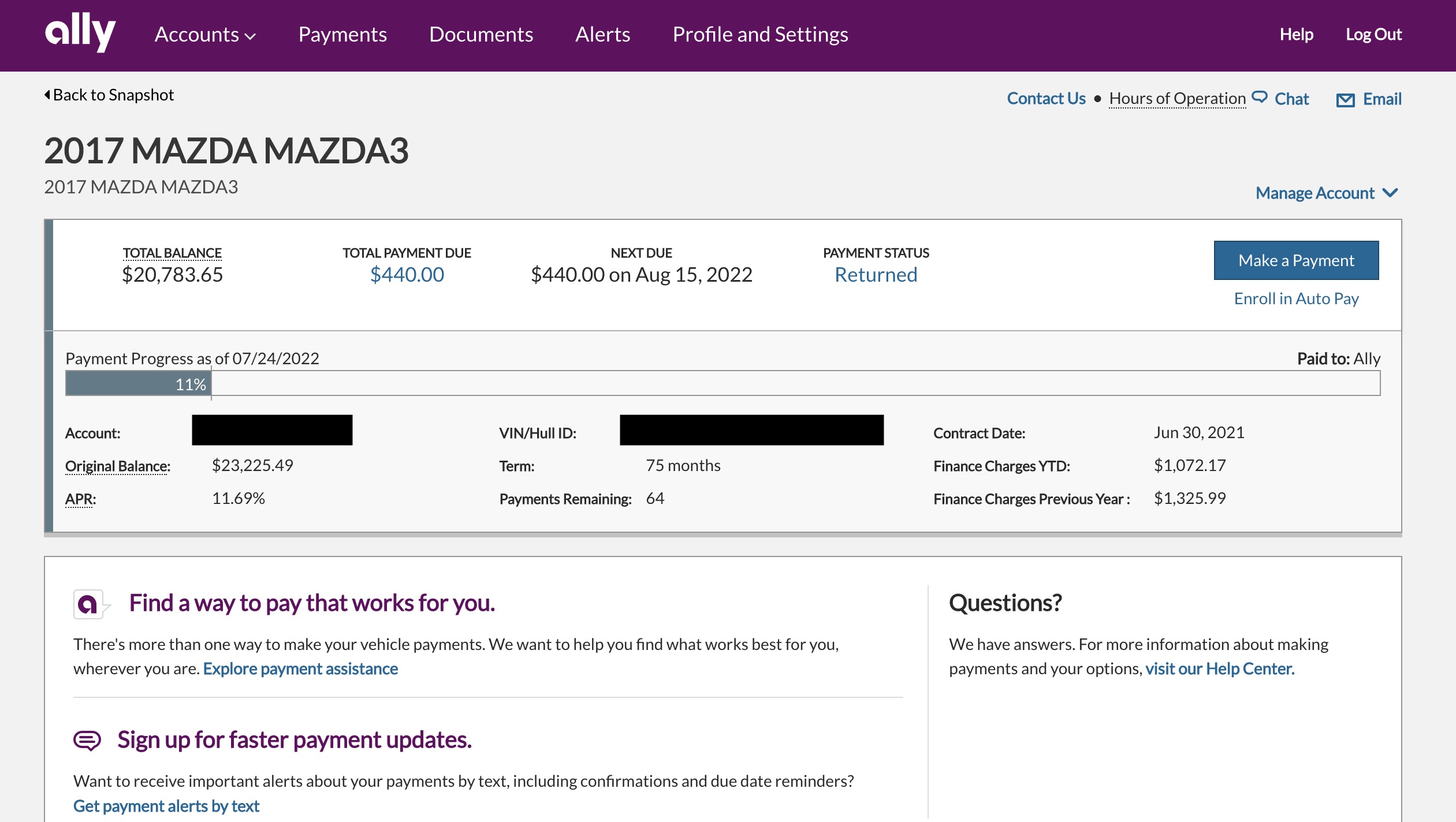Click the $1,325.99 previous year charges
The height and width of the screenshot is (822, 1456).
1190,498
